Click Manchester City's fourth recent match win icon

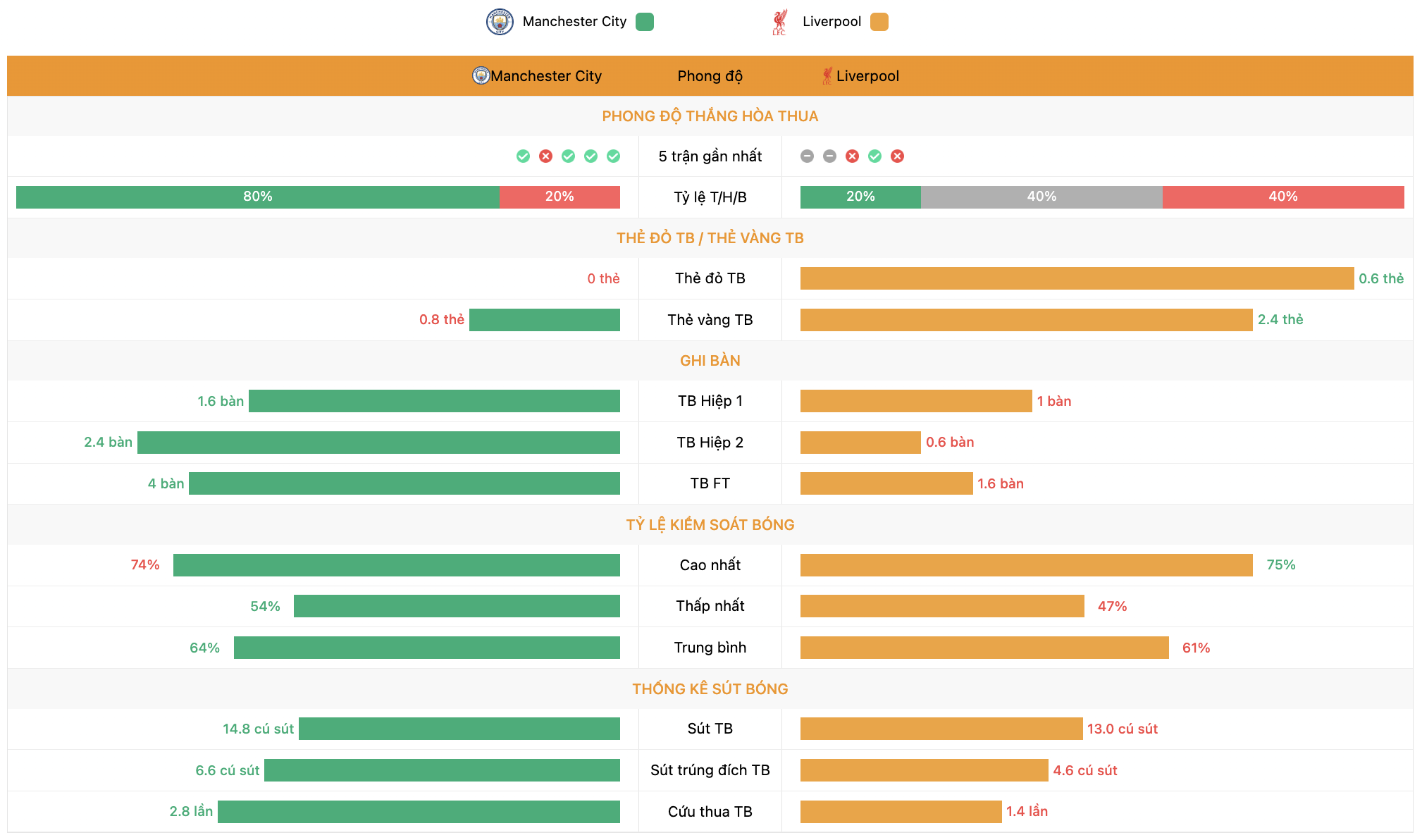coord(591,156)
